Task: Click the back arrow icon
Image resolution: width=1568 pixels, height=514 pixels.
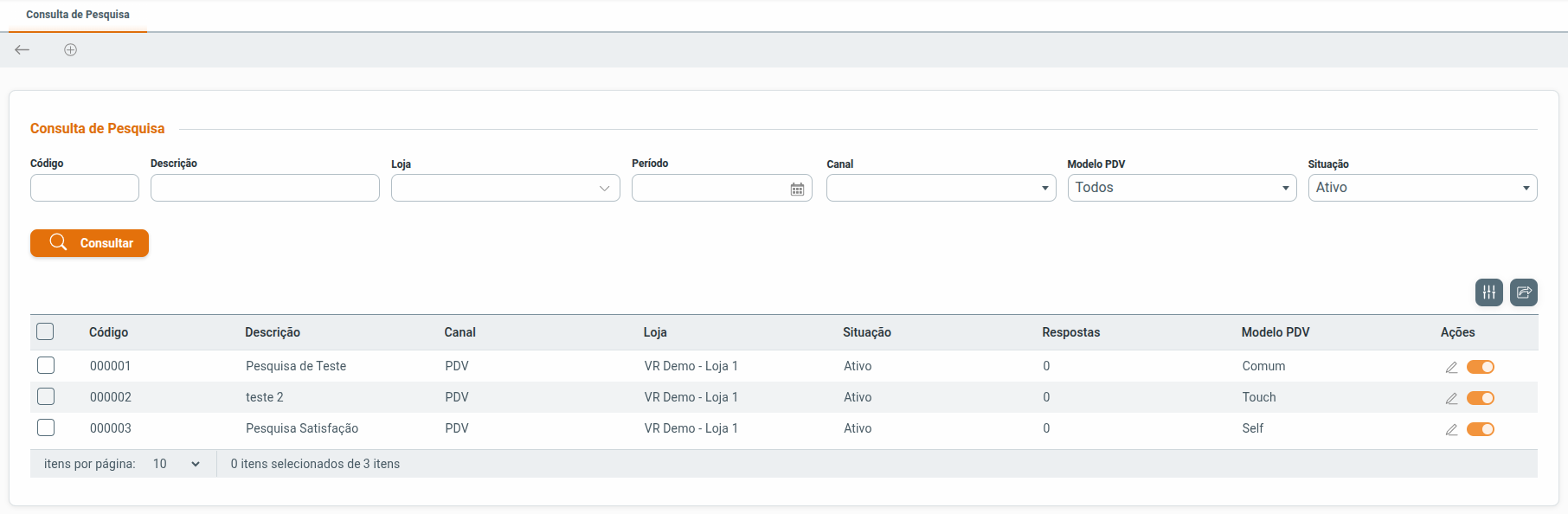Action: point(22,50)
